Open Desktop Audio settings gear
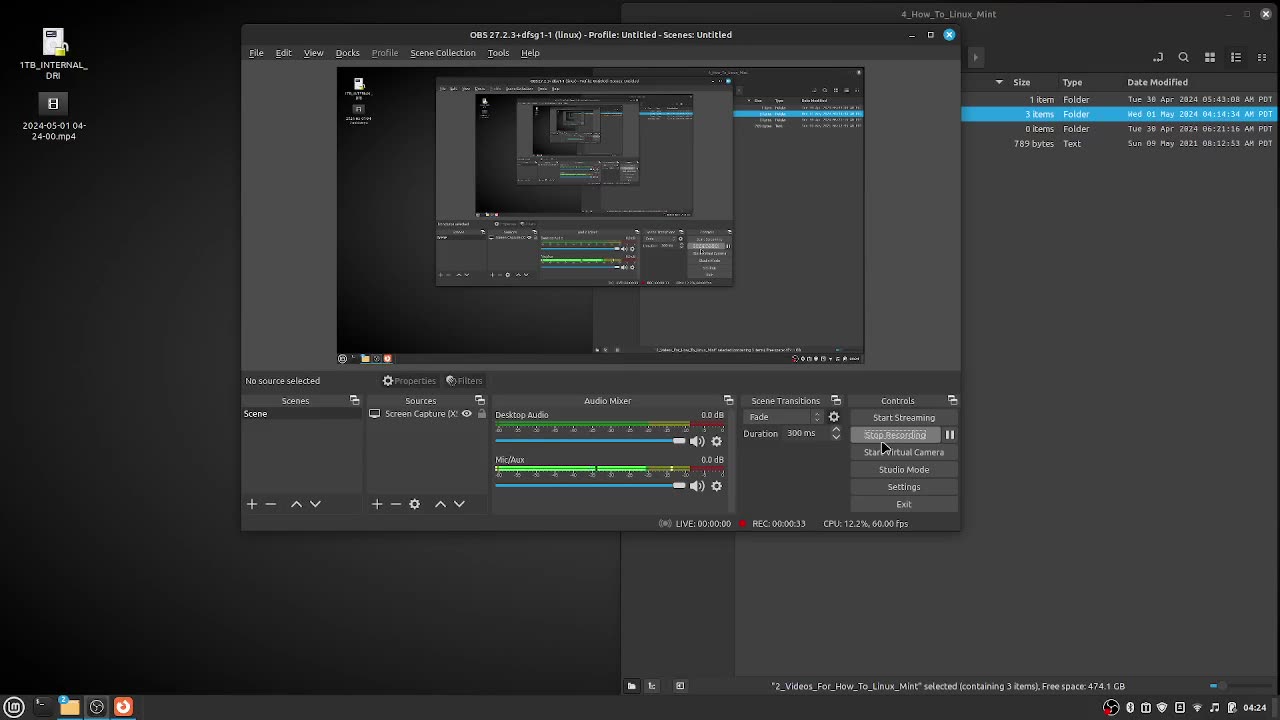Screen dimensions: 1280x720 (716, 441)
